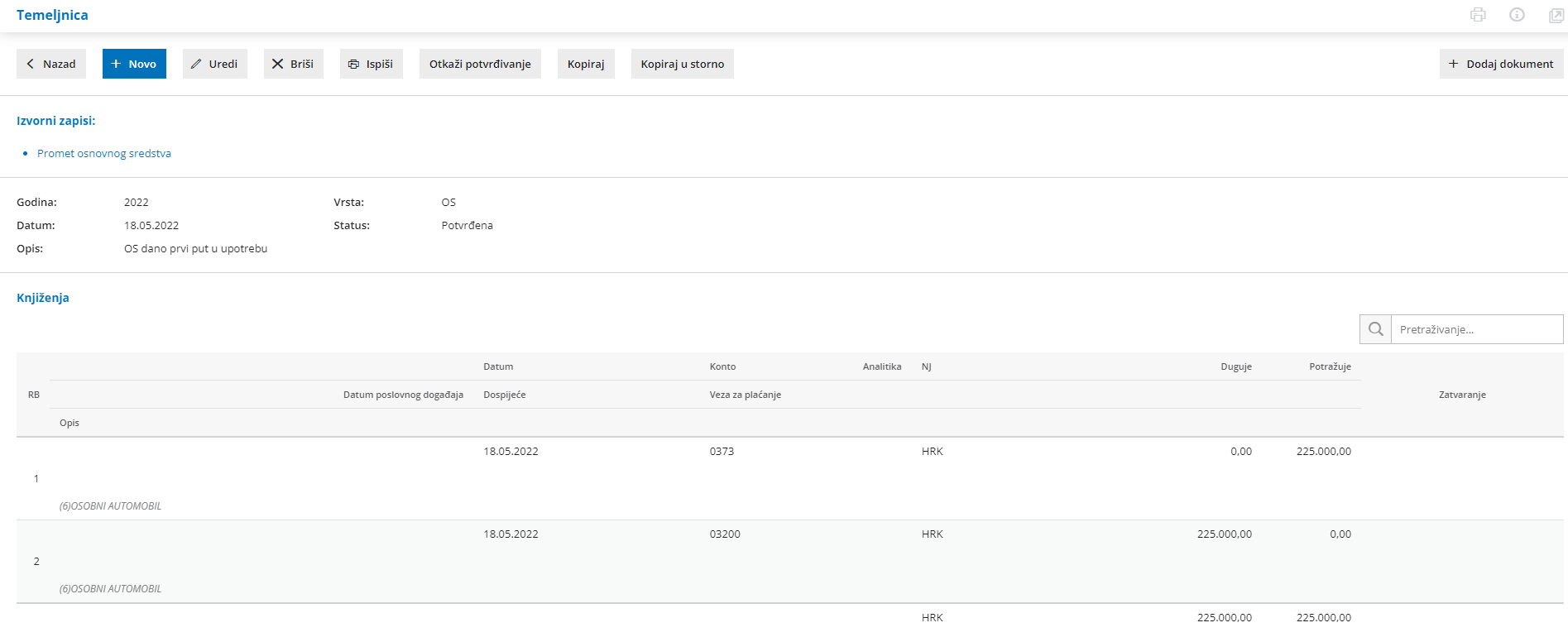Click the Temeljnica page title
This screenshot has height=637, width=1568.
52,15
